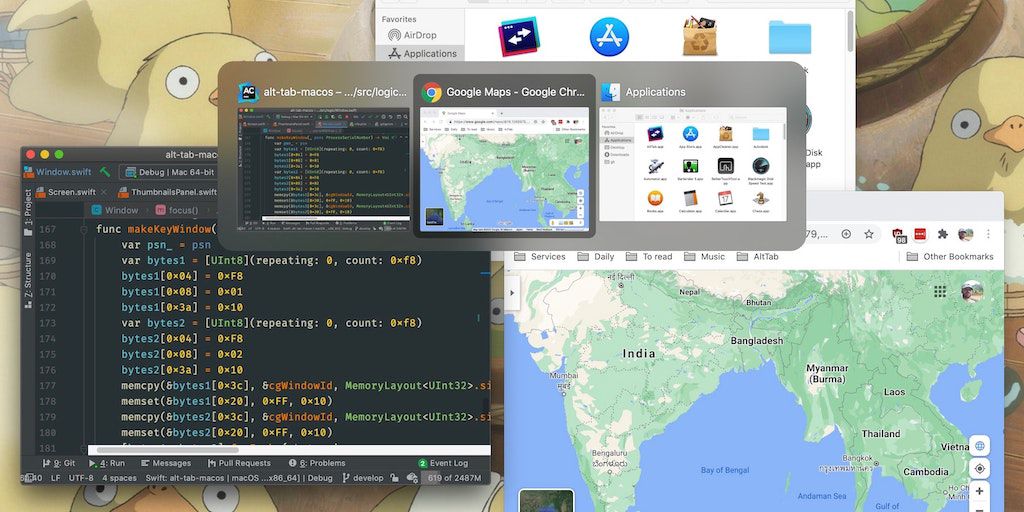Open the Daily bookmarks folder

pos(596,257)
